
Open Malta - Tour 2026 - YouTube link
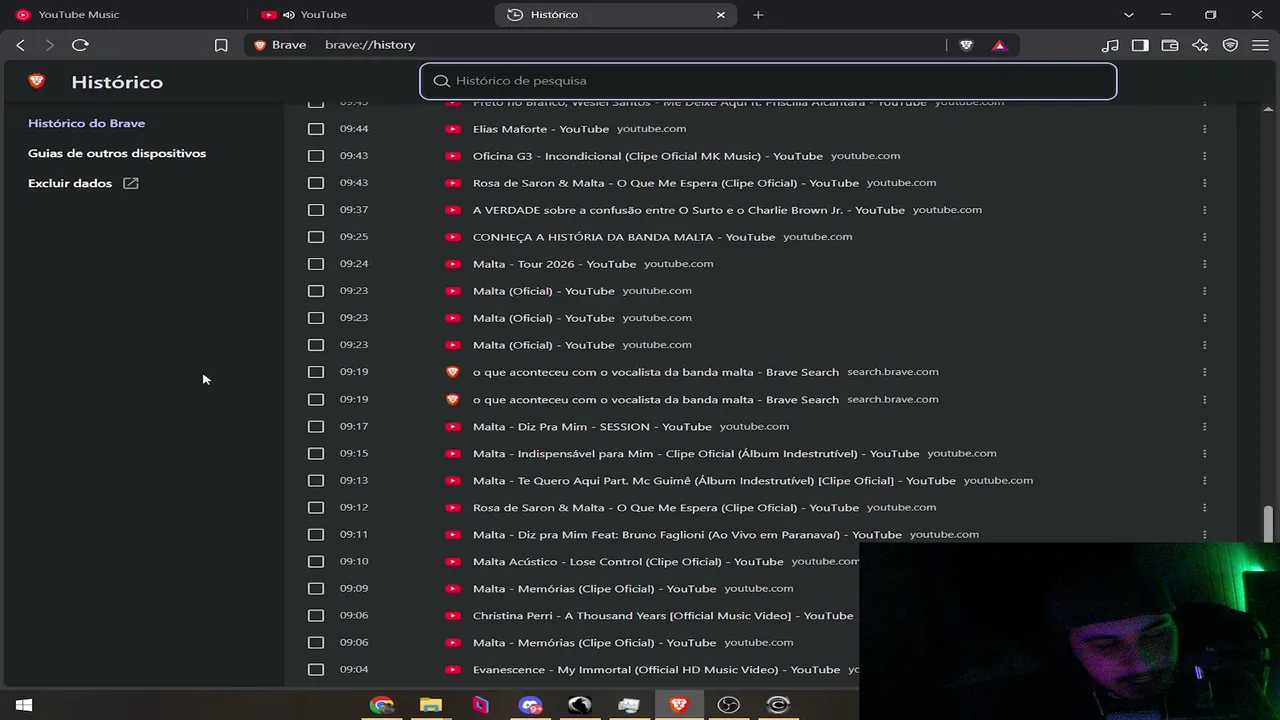(x=555, y=264)
